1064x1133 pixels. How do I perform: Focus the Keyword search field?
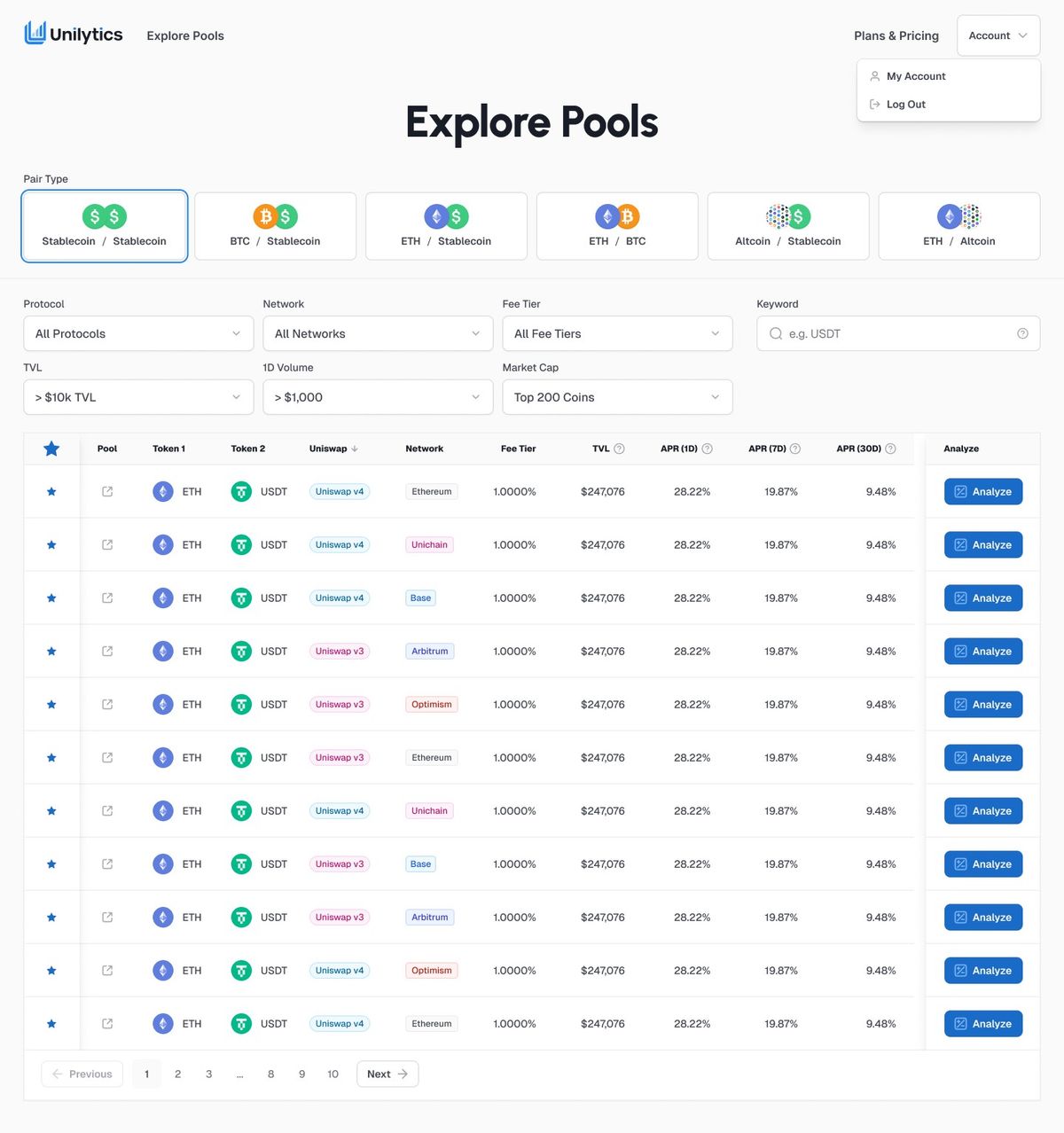[x=898, y=333]
